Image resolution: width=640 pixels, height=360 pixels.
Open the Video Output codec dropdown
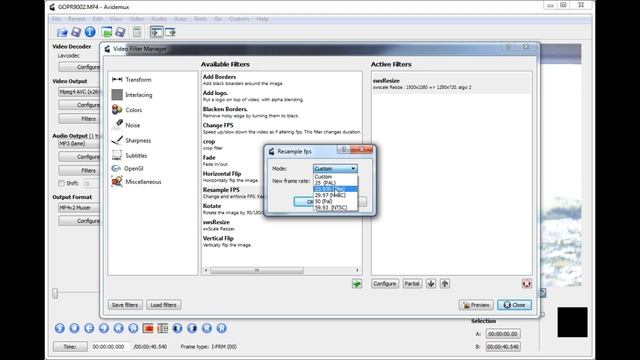(79, 92)
